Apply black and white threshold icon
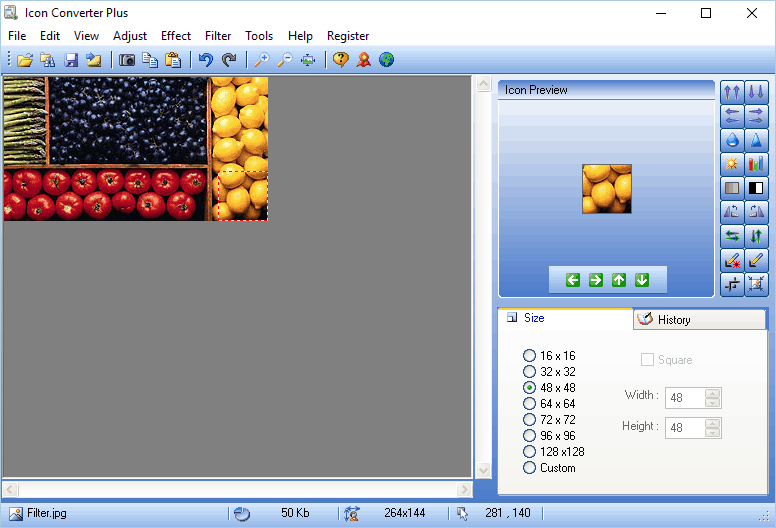This screenshot has width=776, height=528. pyautogui.click(x=756, y=188)
